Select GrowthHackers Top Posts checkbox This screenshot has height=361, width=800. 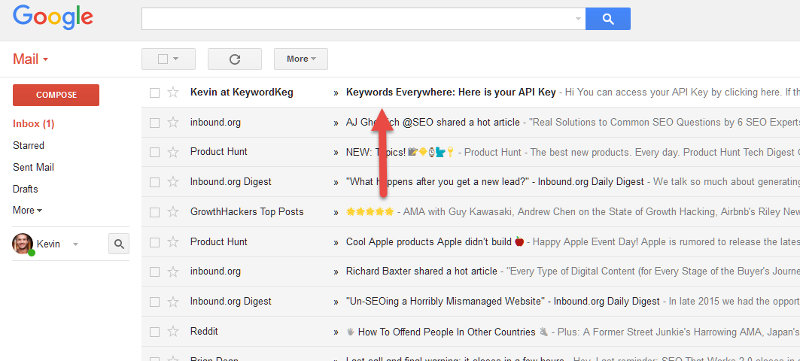(x=155, y=212)
